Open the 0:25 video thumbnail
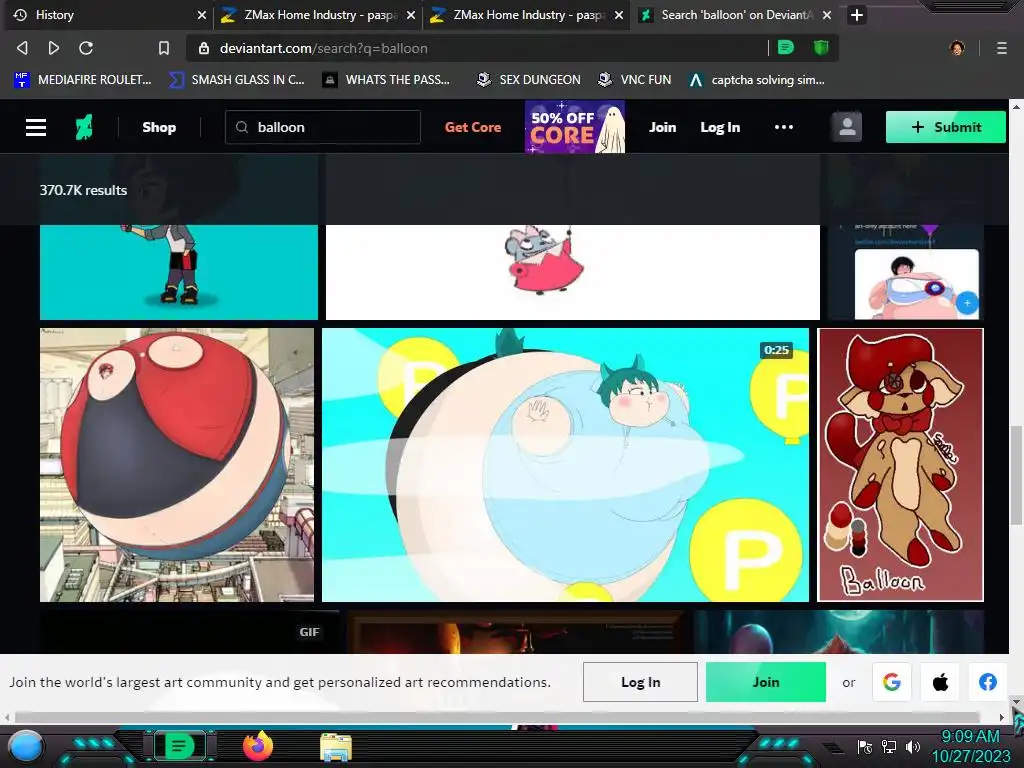 click(x=566, y=465)
